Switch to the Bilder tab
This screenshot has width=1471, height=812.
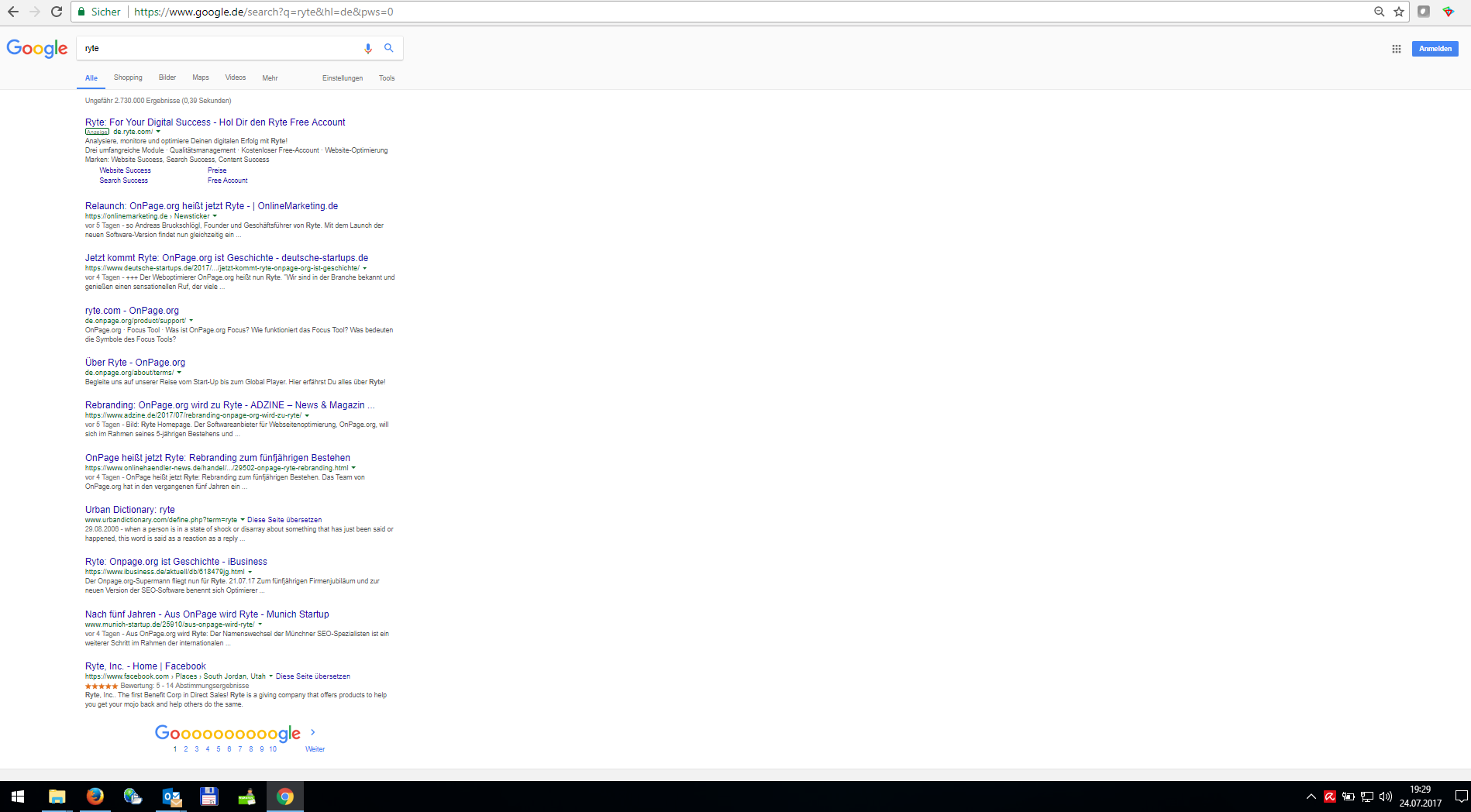pos(167,77)
